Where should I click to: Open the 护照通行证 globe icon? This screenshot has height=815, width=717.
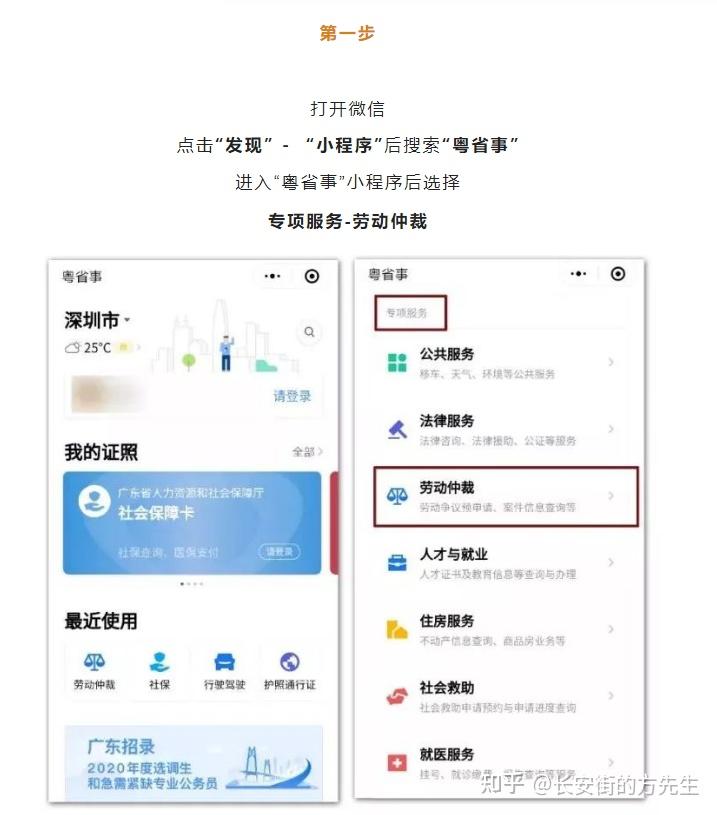pos(290,662)
